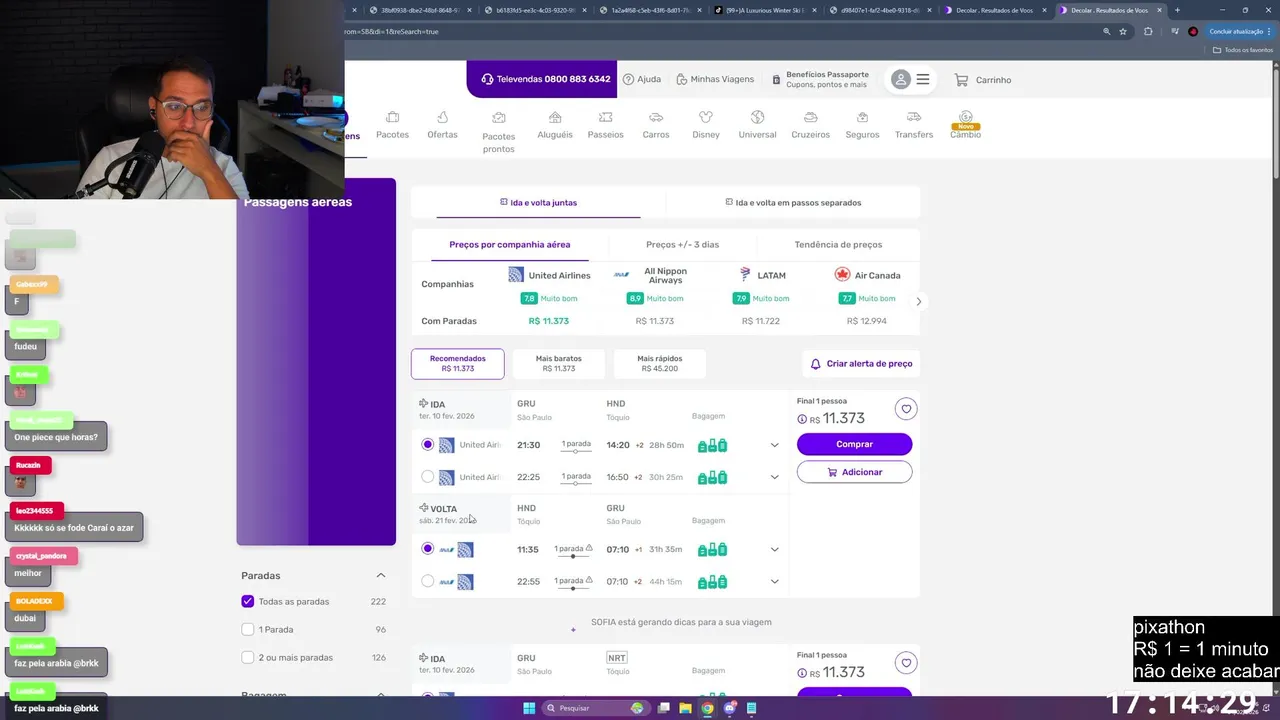This screenshot has height=720, width=1280.
Task: Open the Windows Start menu
Action: pyautogui.click(x=529, y=708)
